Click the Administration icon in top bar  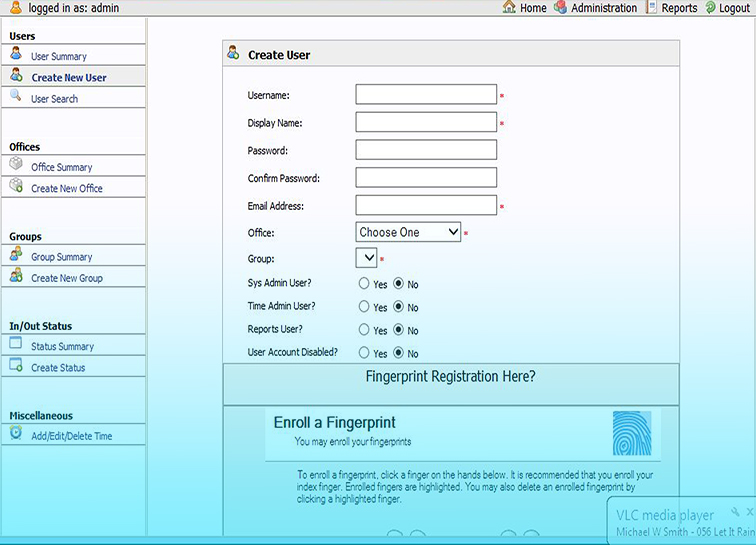tap(560, 7)
